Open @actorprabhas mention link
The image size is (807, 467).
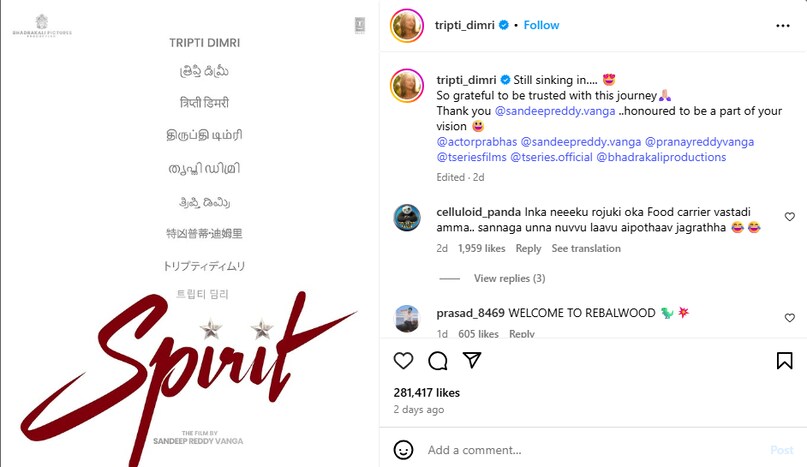point(477,142)
